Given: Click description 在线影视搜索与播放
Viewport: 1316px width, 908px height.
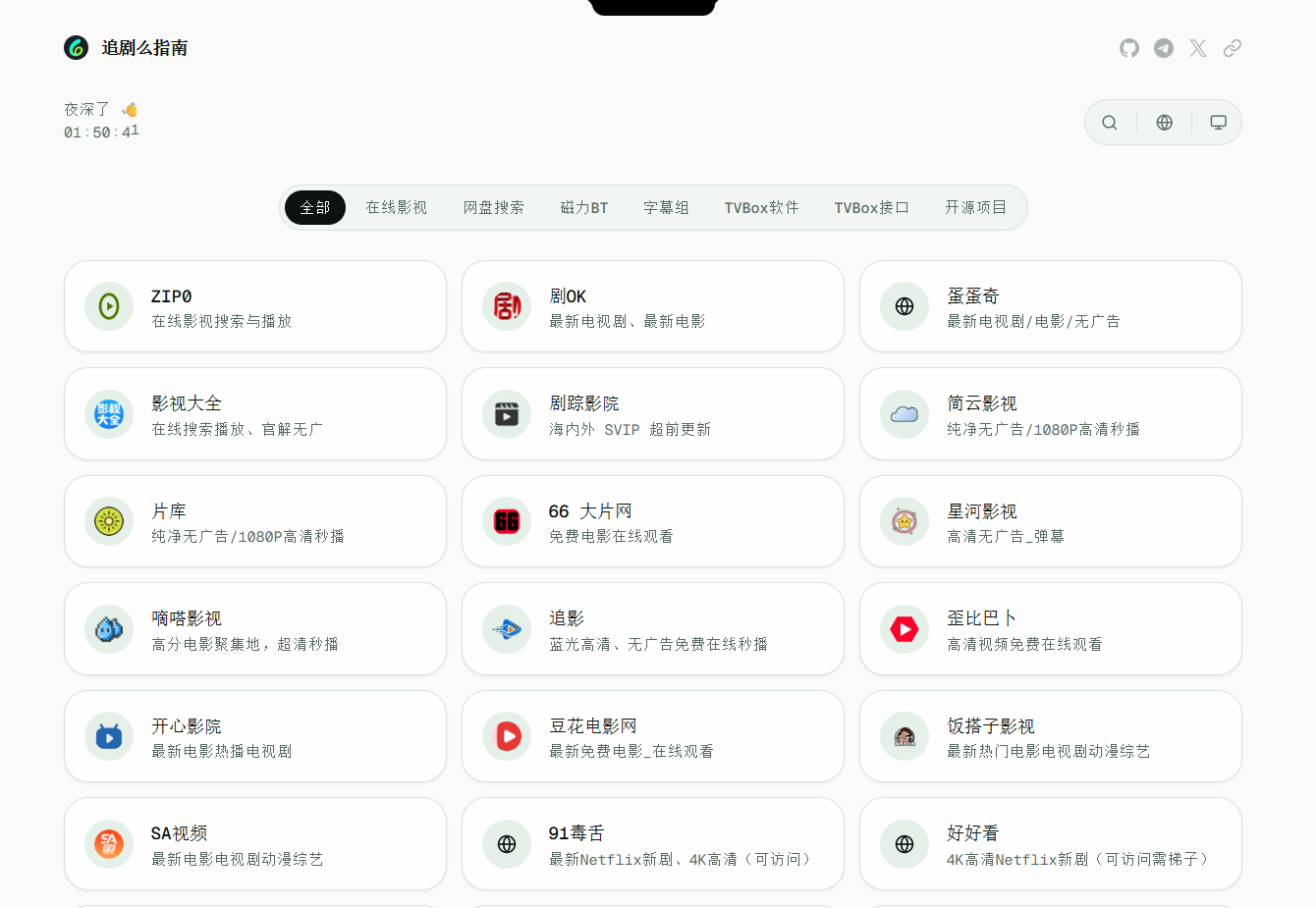Looking at the screenshot, I should (222, 322).
